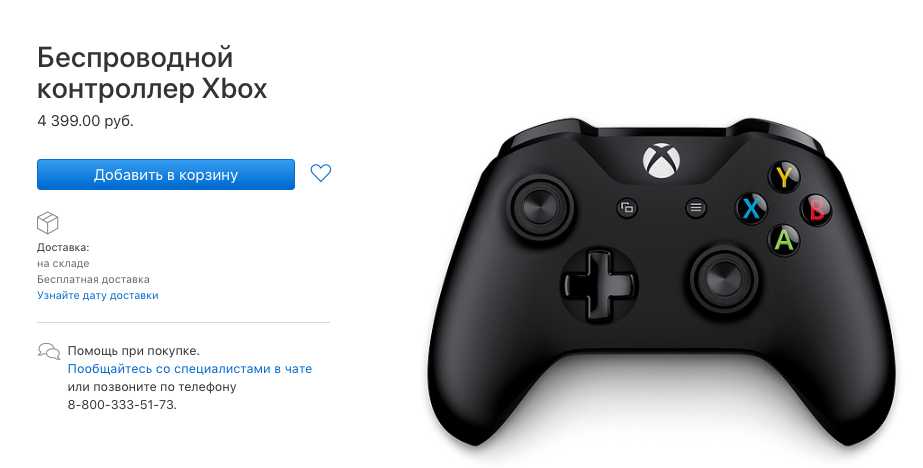Viewport: 923px width, 468px height.
Task: Click the price '4 399.00 руб.'
Action: [x=85, y=121]
